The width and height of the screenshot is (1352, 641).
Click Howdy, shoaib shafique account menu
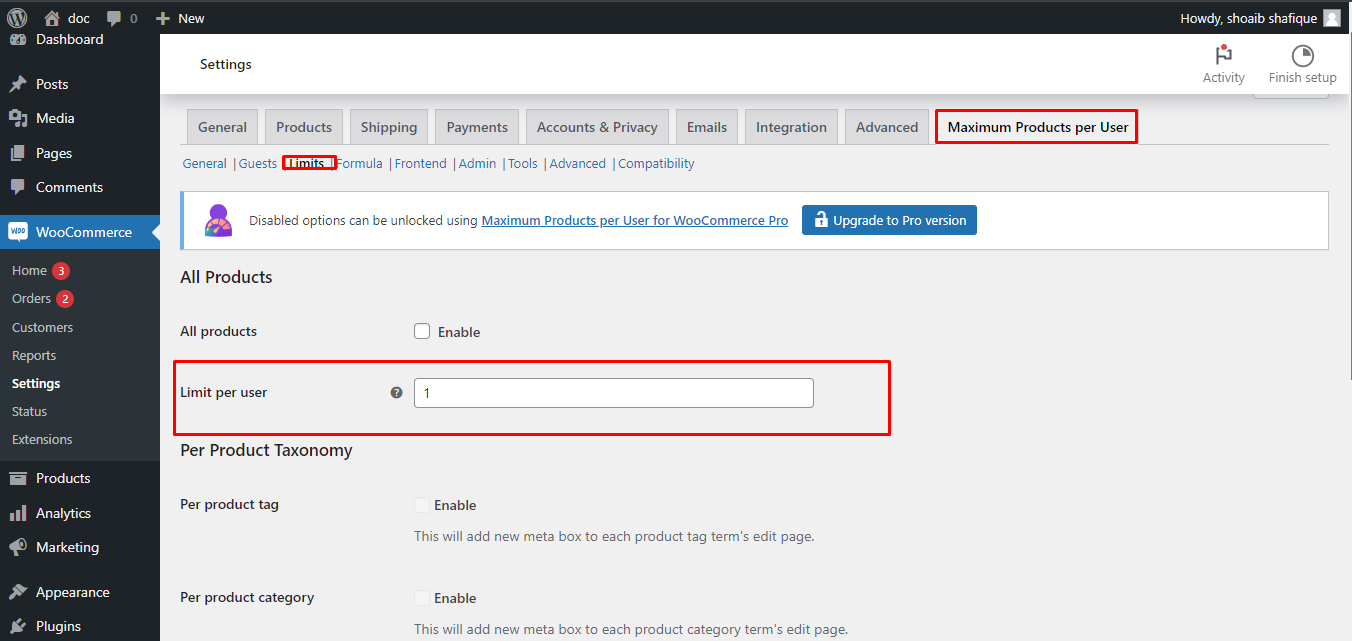click(1260, 18)
